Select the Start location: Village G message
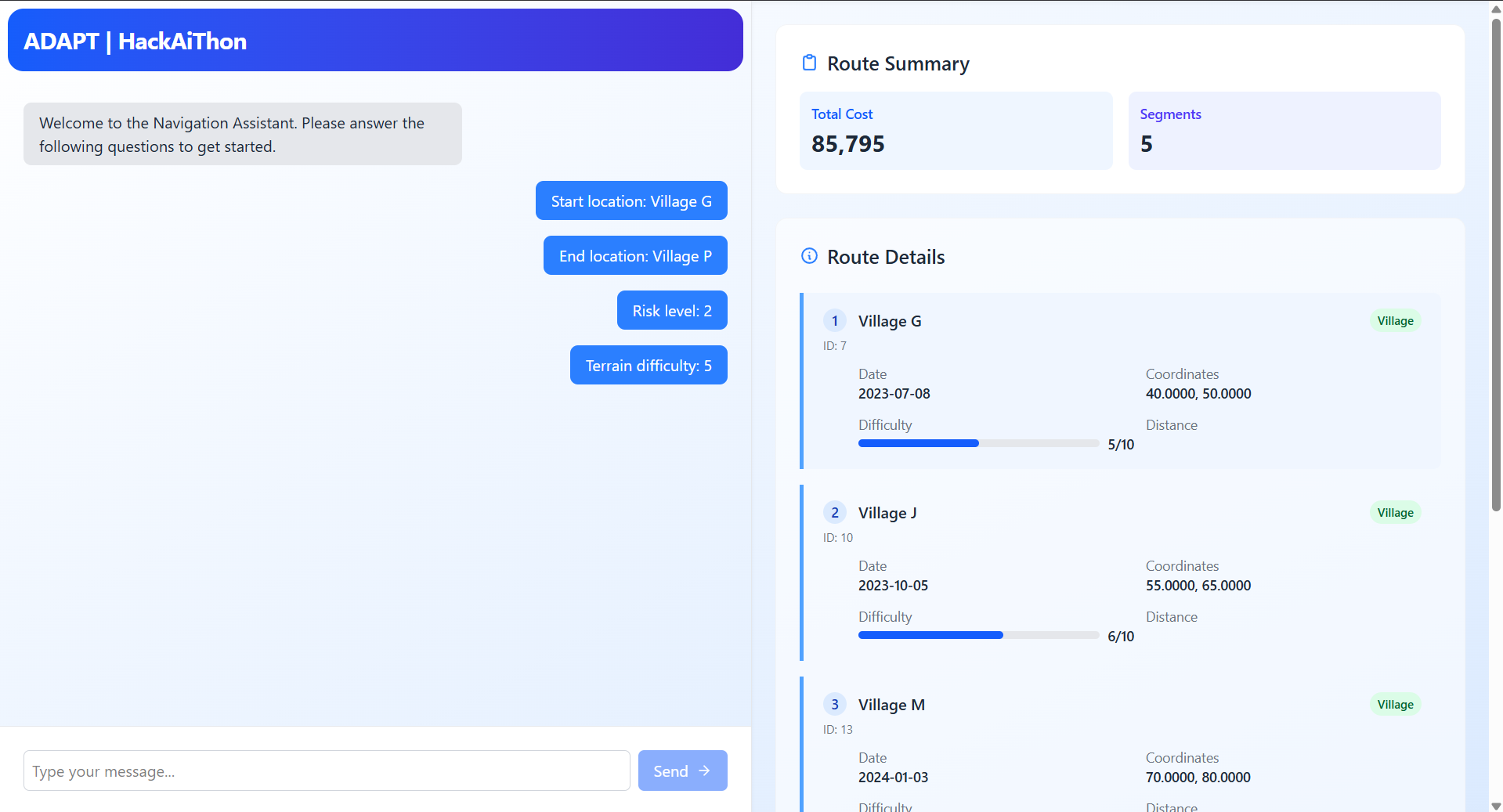1503x812 pixels. pos(631,201)
